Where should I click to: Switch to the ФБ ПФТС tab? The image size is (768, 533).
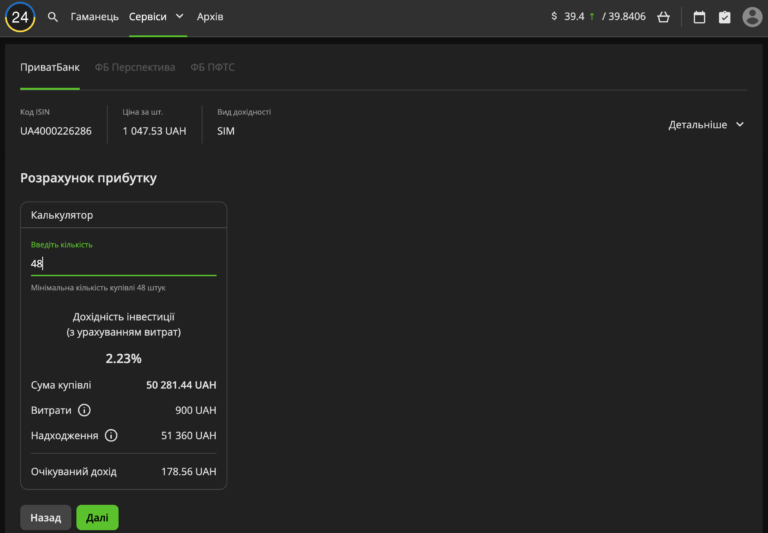213,67
